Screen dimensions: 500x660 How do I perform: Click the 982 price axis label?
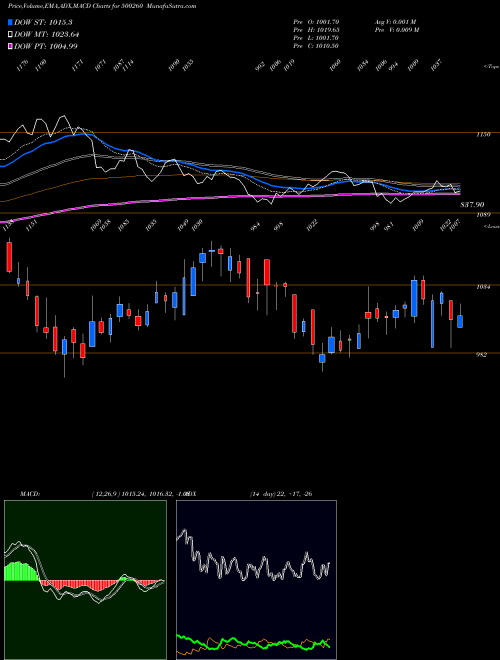pos(481,355)
